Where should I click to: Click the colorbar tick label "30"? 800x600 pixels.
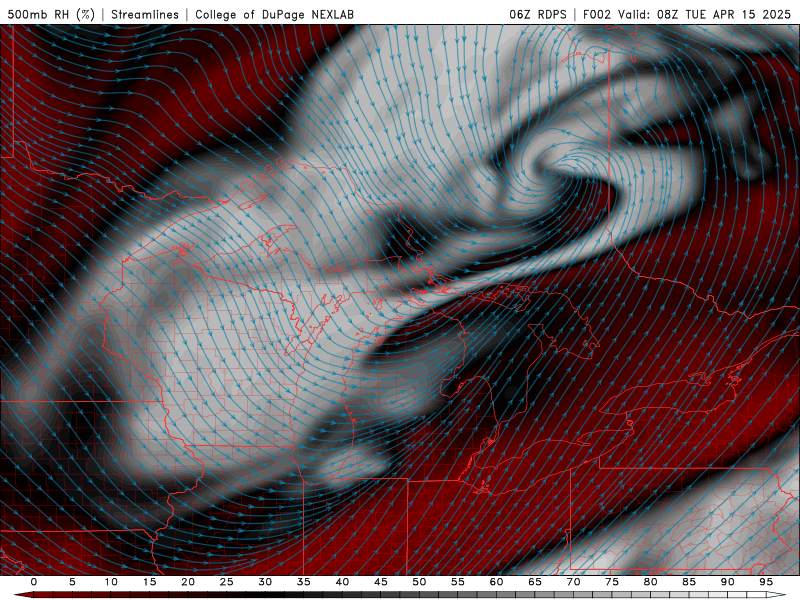(265, 582)
